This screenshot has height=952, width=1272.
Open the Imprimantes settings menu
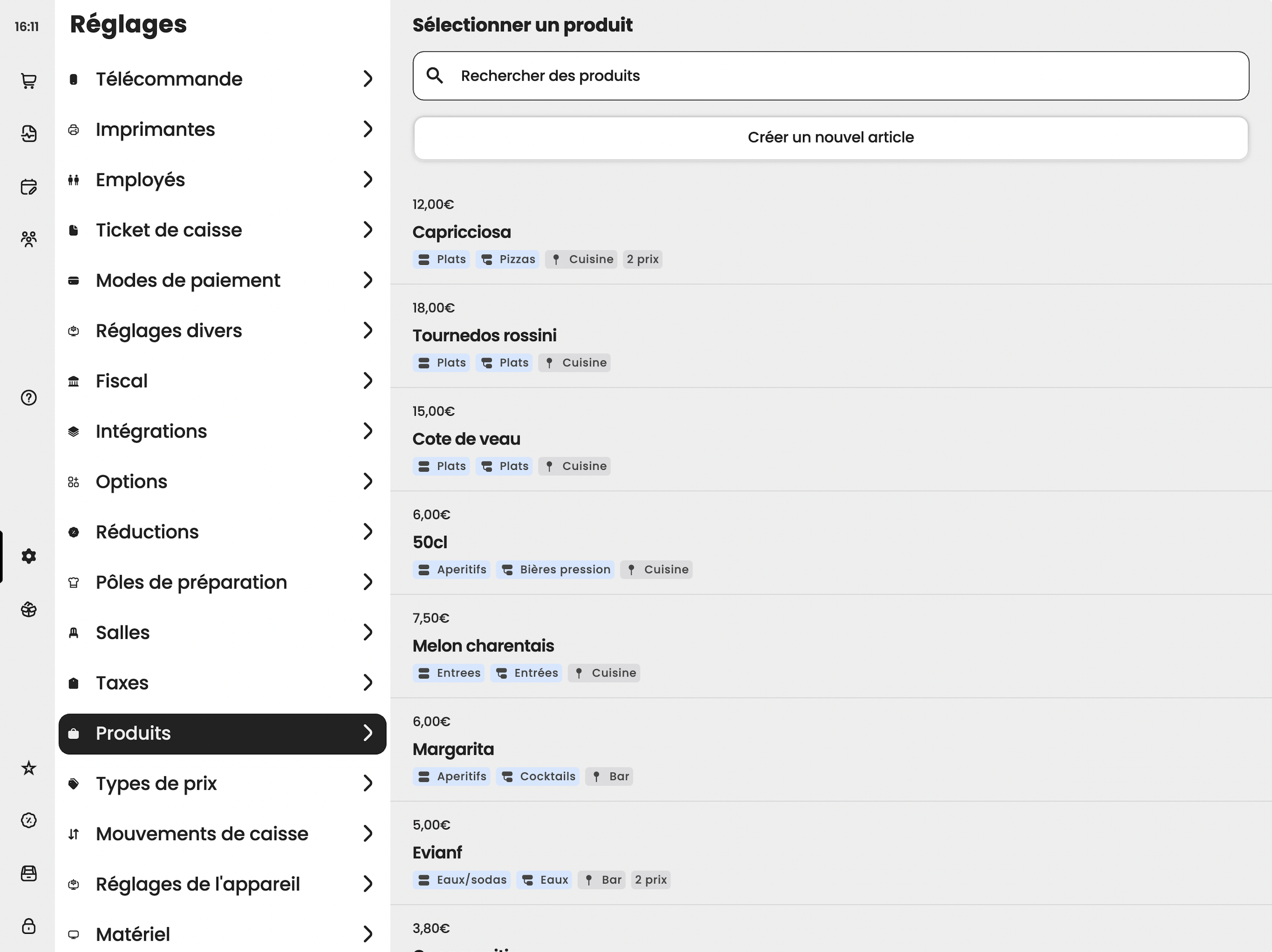[223, 129]
